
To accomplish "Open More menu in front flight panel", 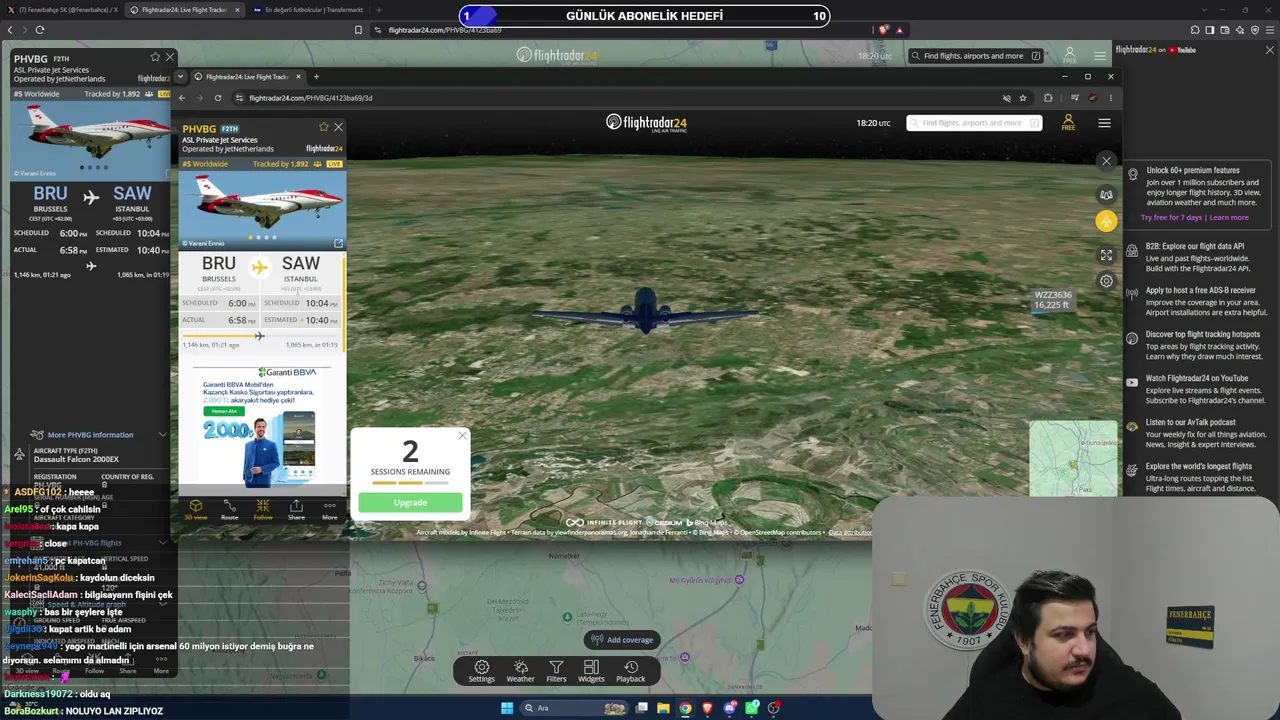I will 330,510.
